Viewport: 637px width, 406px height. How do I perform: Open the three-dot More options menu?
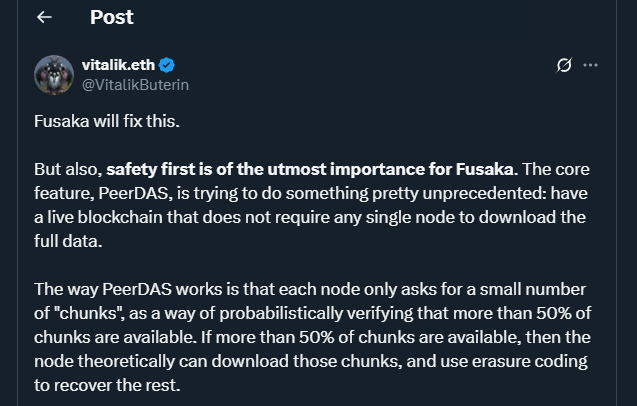(x=590, y=66)
